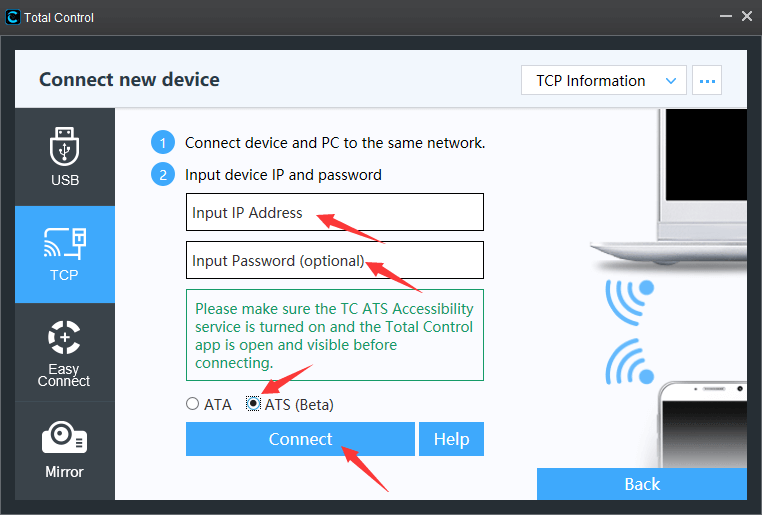762x515 pixels.
Task: Open the TCP connection tab icon
Action: (65, 242)
